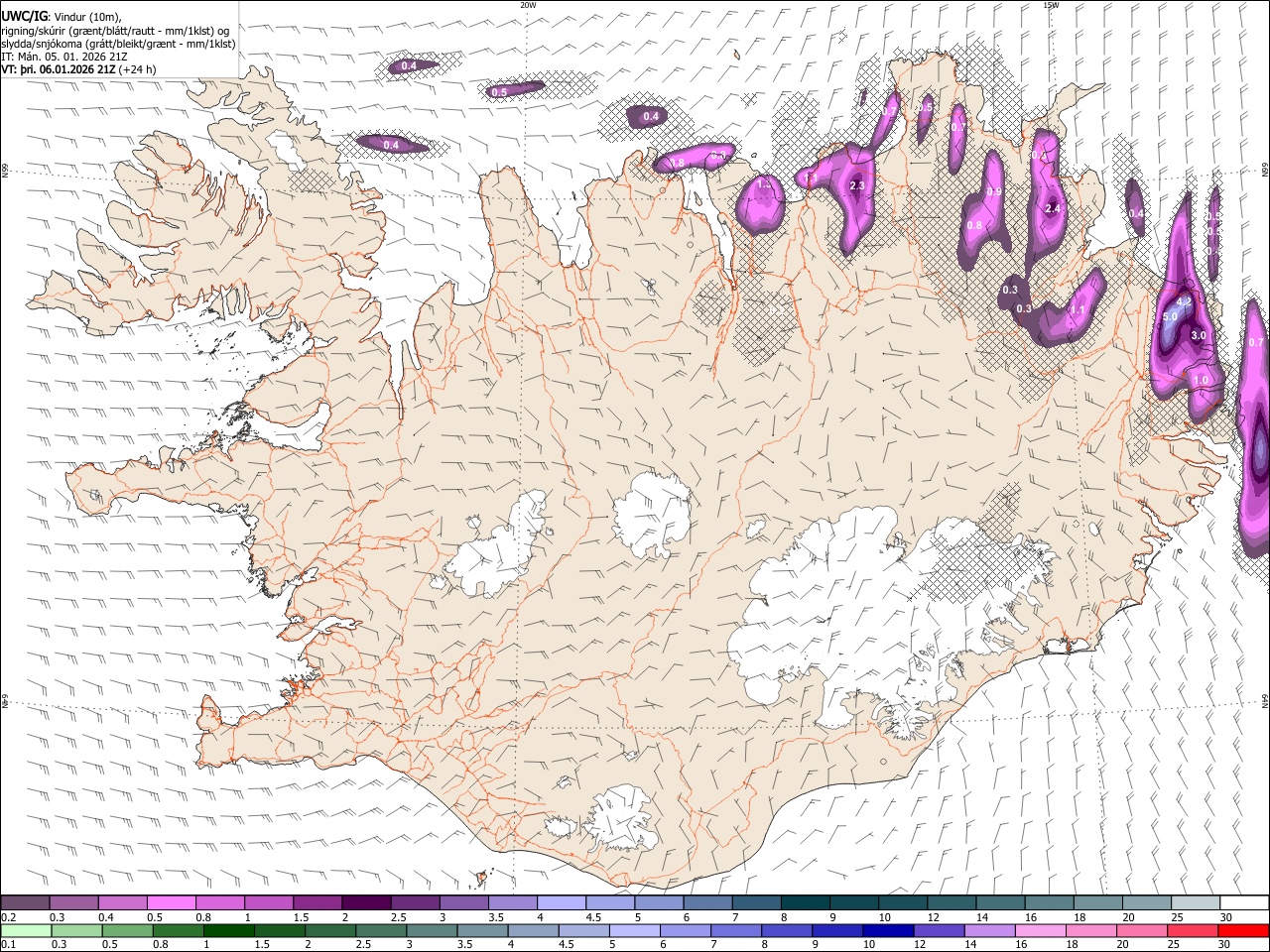Click the 3.0 precipitation value label
The image size is (1270, 952).
coord(1198,336)
